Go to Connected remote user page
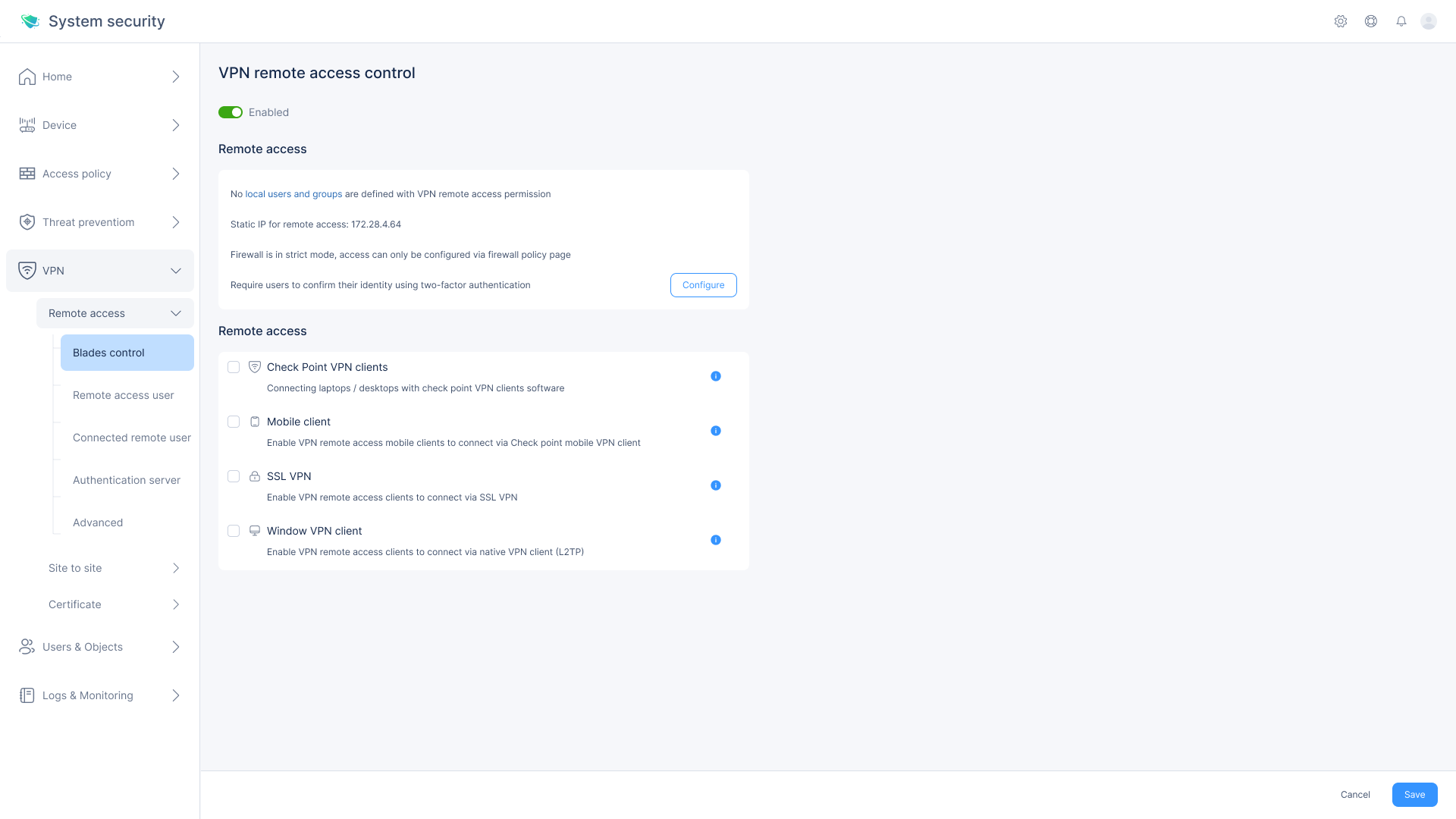This screenshot has width=1456, height=819. (132, 438)
